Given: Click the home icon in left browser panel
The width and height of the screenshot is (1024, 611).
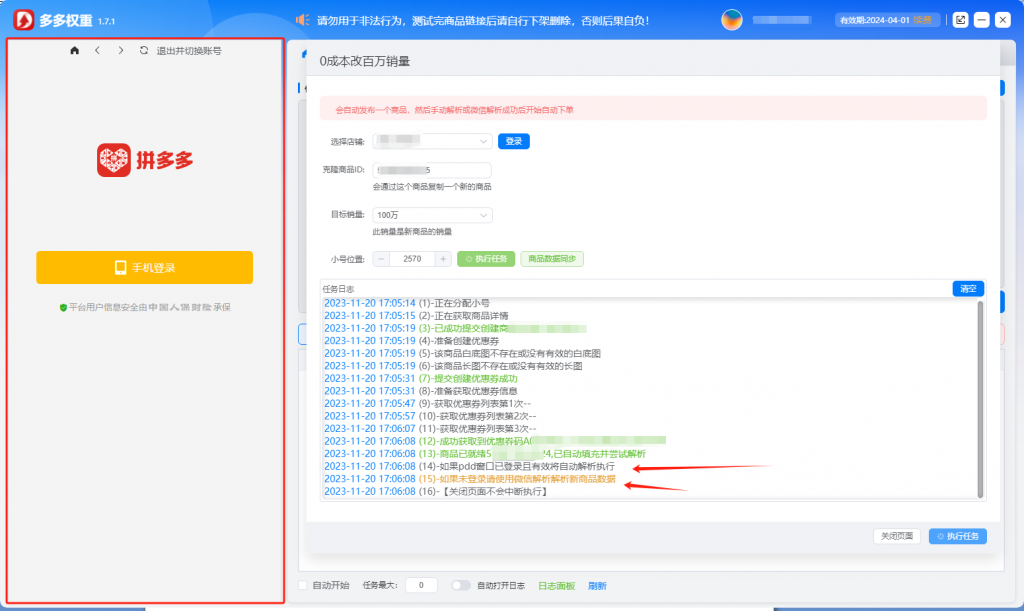Looking at the screenshot, I should (x=74, y=50).
